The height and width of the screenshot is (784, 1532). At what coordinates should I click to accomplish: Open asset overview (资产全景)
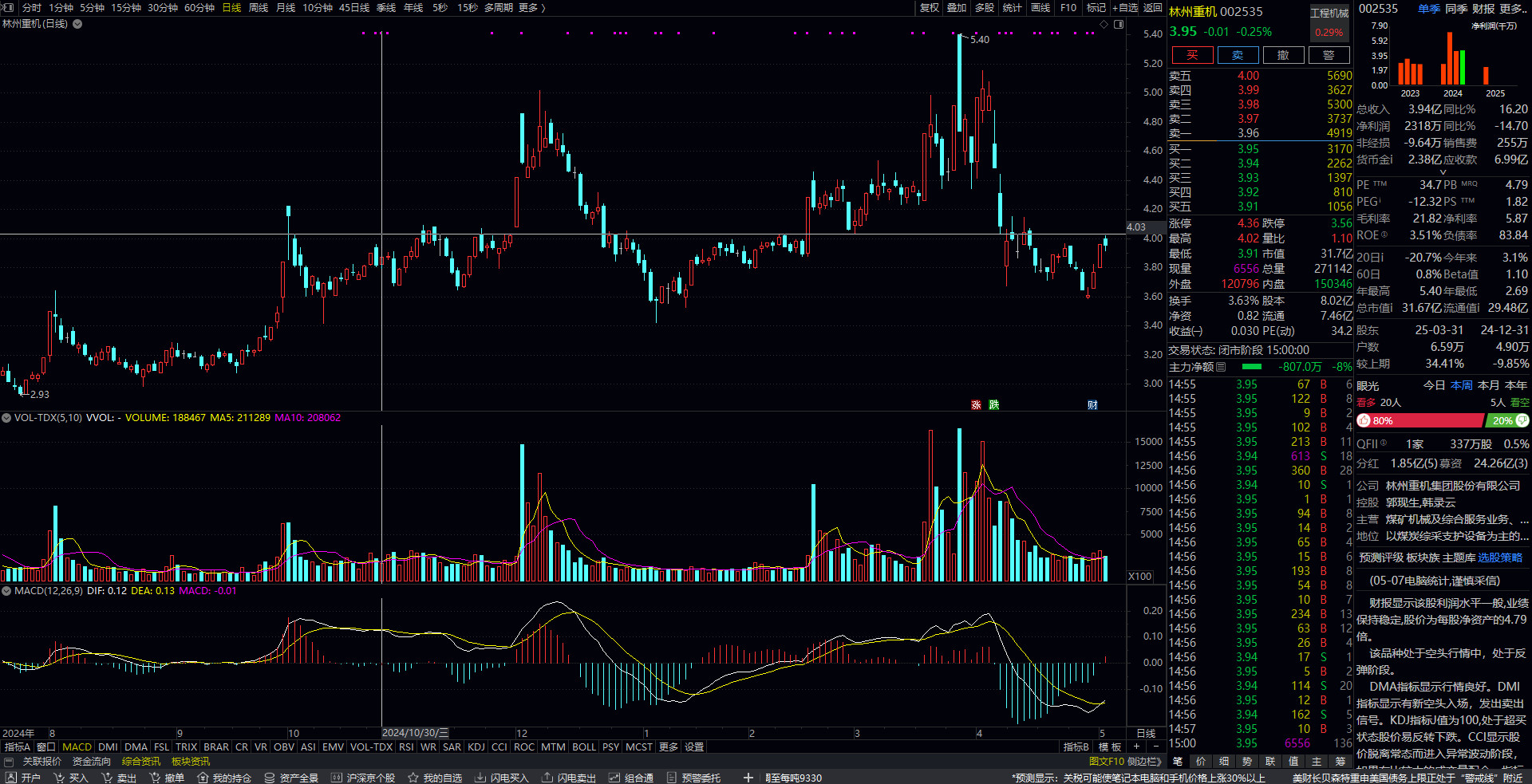click(x=291, y=778)
